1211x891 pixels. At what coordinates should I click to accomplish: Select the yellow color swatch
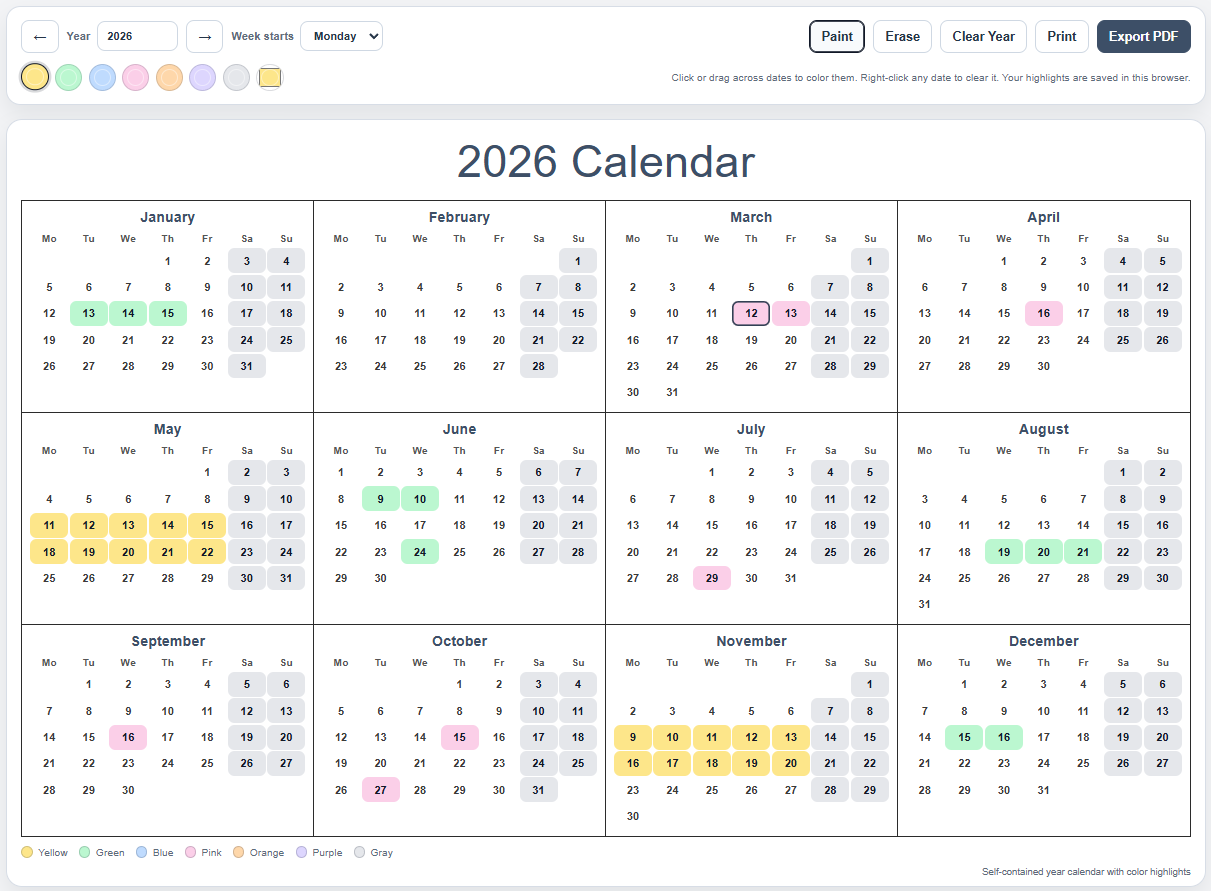(34, 77)
